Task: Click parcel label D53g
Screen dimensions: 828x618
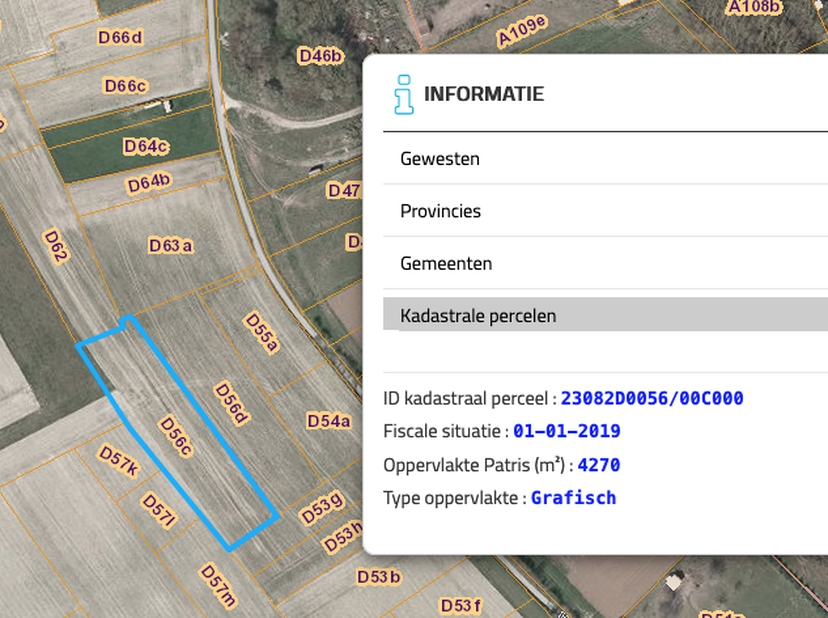Action: [x=322, y=508]
